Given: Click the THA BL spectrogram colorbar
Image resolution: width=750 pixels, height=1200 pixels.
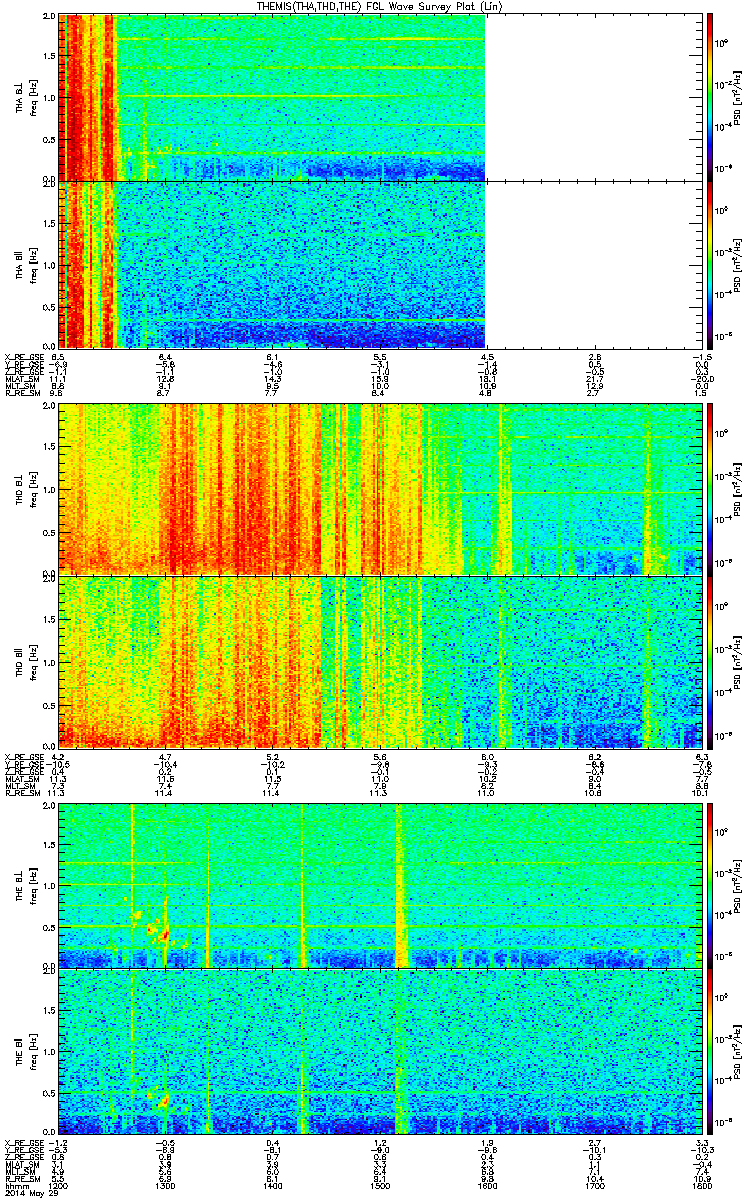Looking at the screenshot, I should click(710, 97).
